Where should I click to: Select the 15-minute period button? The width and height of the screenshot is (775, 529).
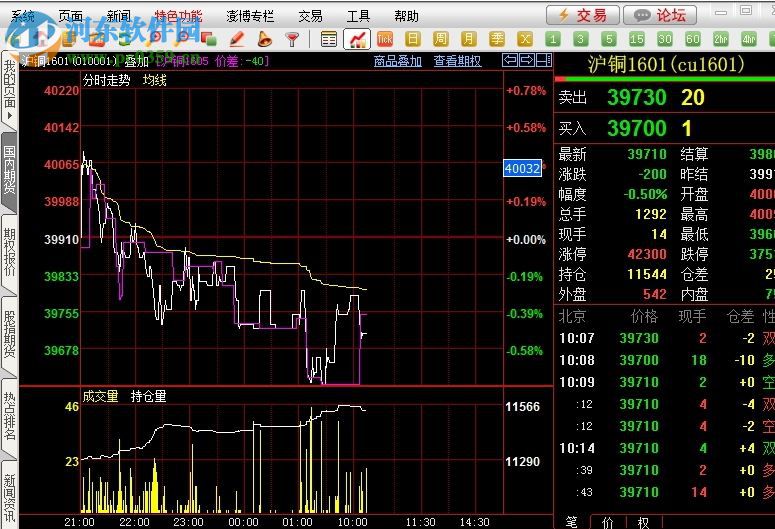(637, 39)
